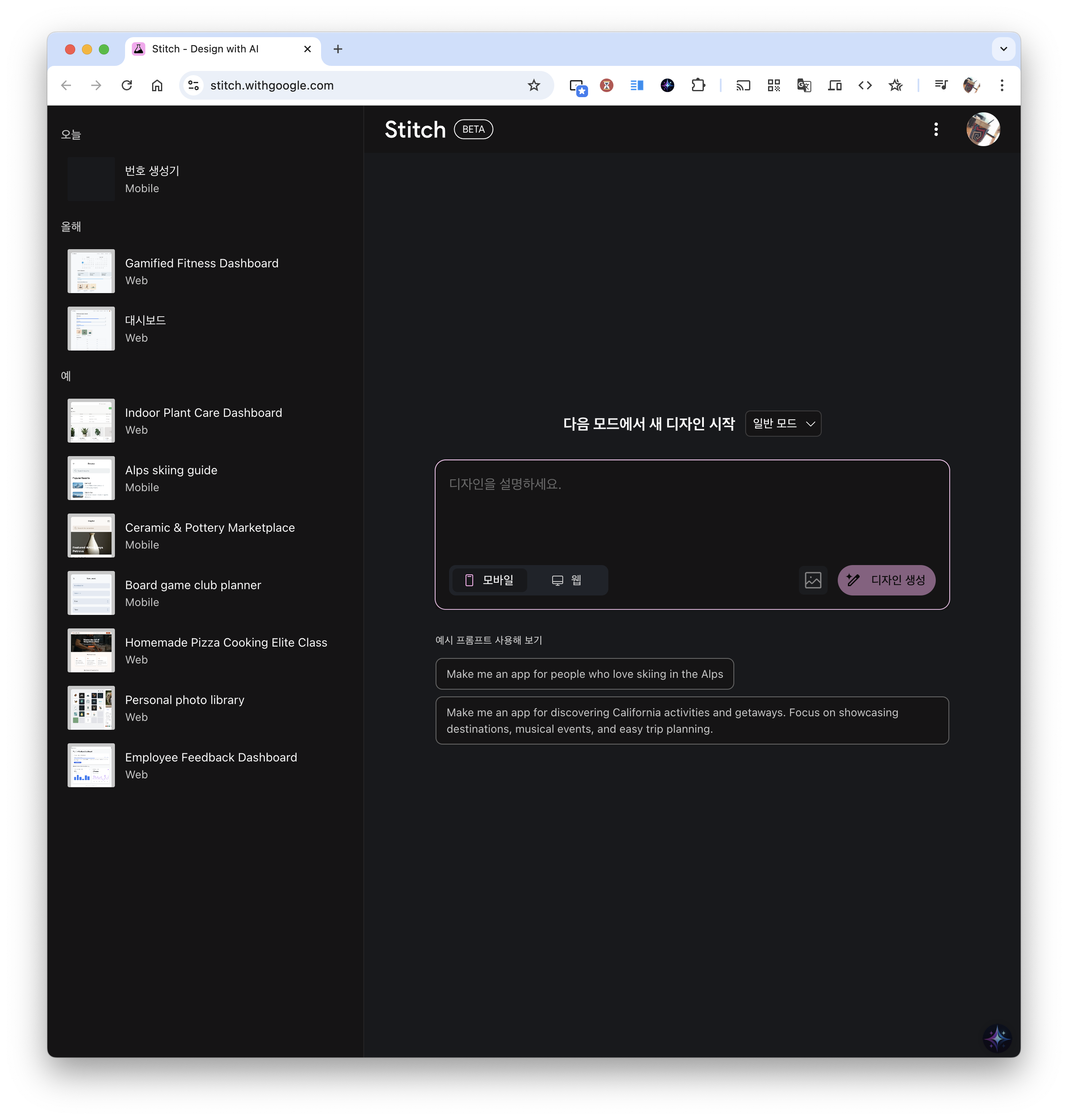Open Employee Feedback Dashboard example

(205, 766)
